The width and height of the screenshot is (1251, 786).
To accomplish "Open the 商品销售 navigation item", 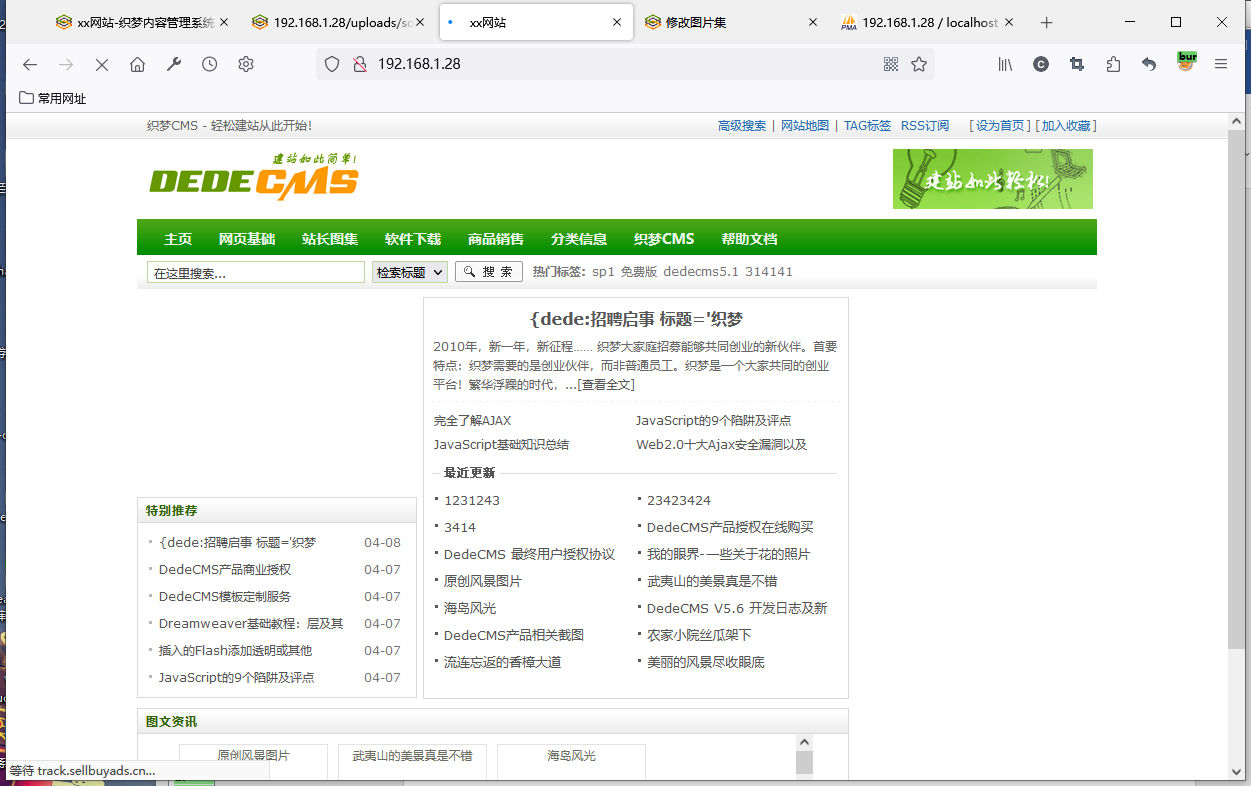I will (496, 239).
